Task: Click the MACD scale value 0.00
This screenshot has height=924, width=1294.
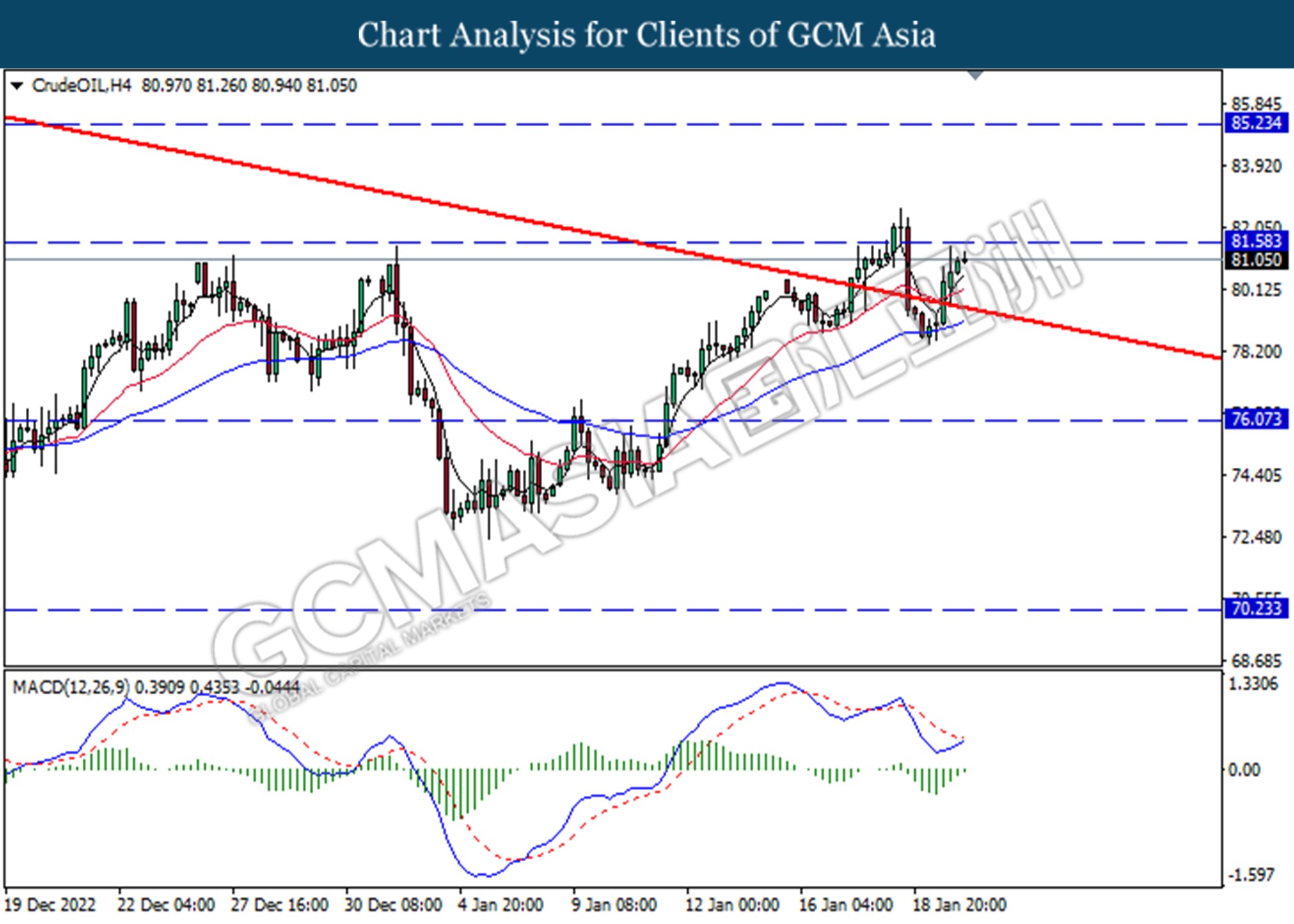Action: click(x=1244, y=770)
